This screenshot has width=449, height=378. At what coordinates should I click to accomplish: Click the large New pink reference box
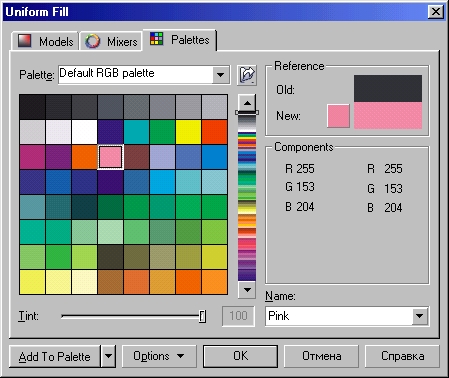pyautogui.click(x=388, y=115)
